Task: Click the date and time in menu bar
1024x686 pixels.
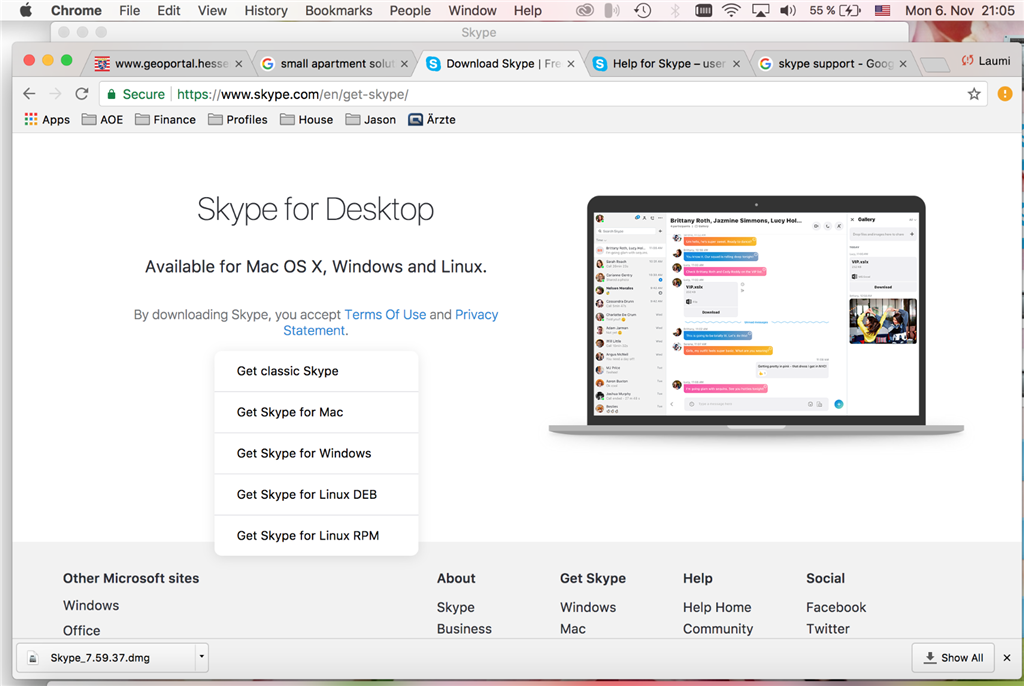Action: click(x=959, y=10)
